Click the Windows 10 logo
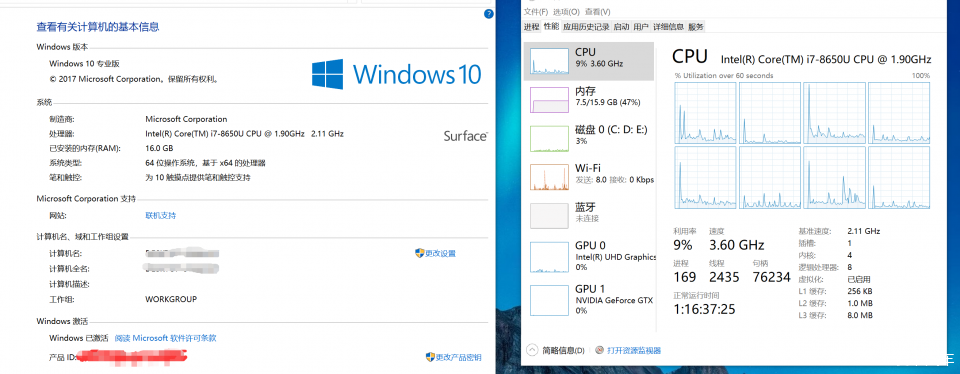 [x=397, y=73]
